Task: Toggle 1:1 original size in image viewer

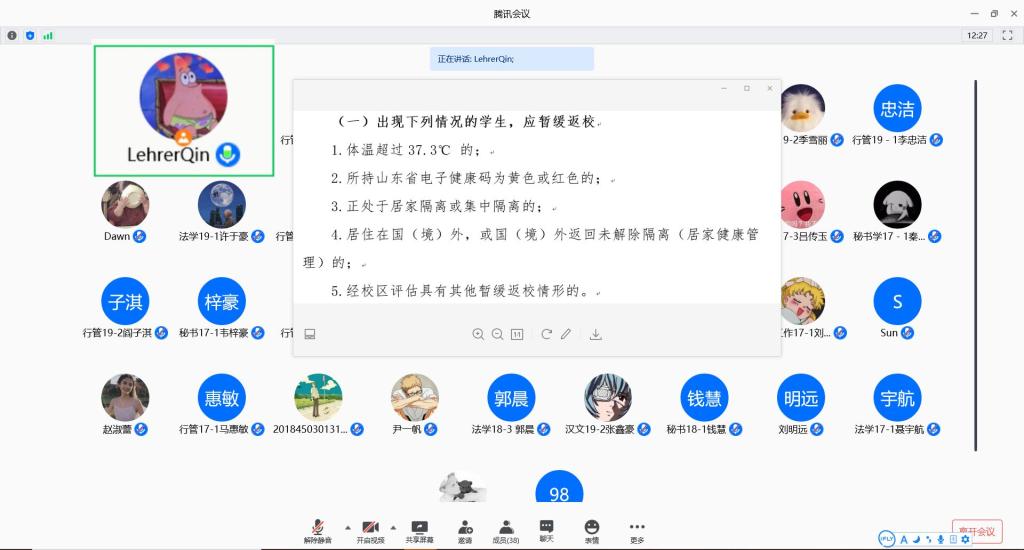Action: (x=517, y=334)
